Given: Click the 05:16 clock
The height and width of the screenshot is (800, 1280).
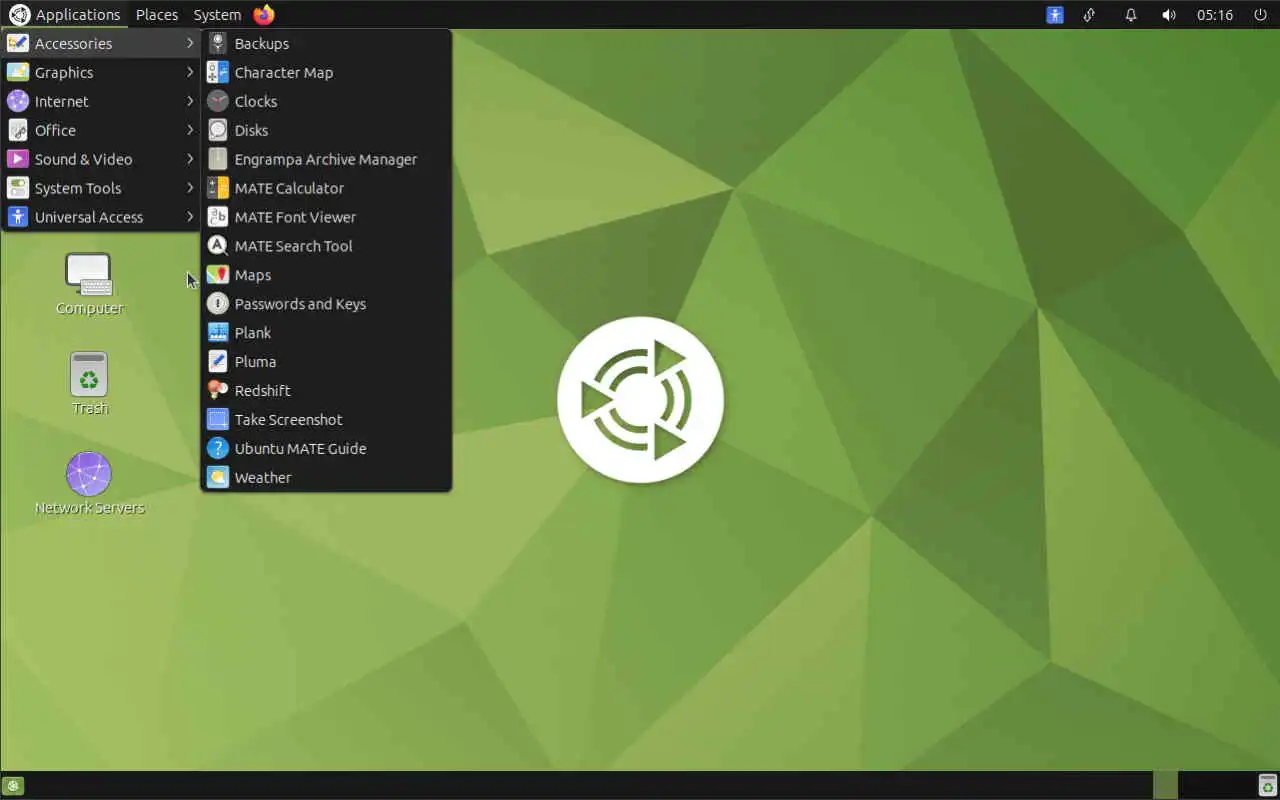Looking at the screenshot, I should (1215, 15).
